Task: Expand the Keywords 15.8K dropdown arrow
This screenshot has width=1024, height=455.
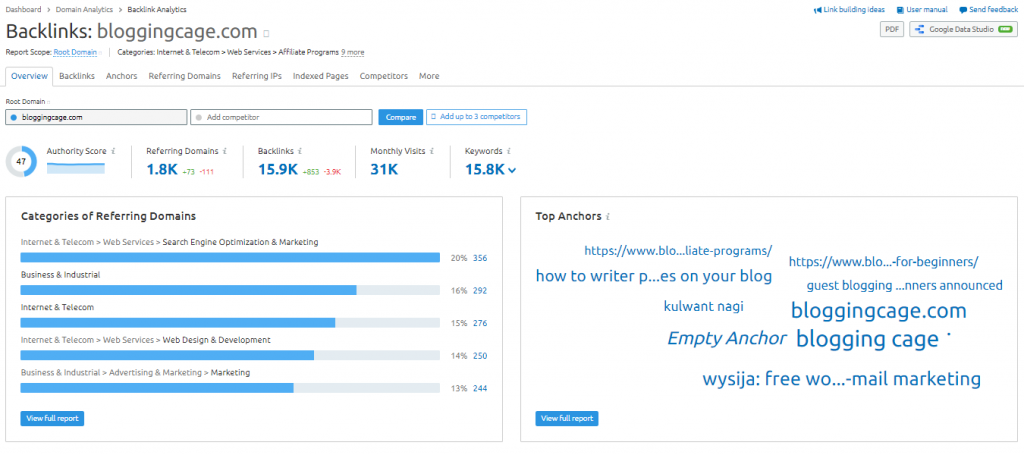Action: point(512,170)
